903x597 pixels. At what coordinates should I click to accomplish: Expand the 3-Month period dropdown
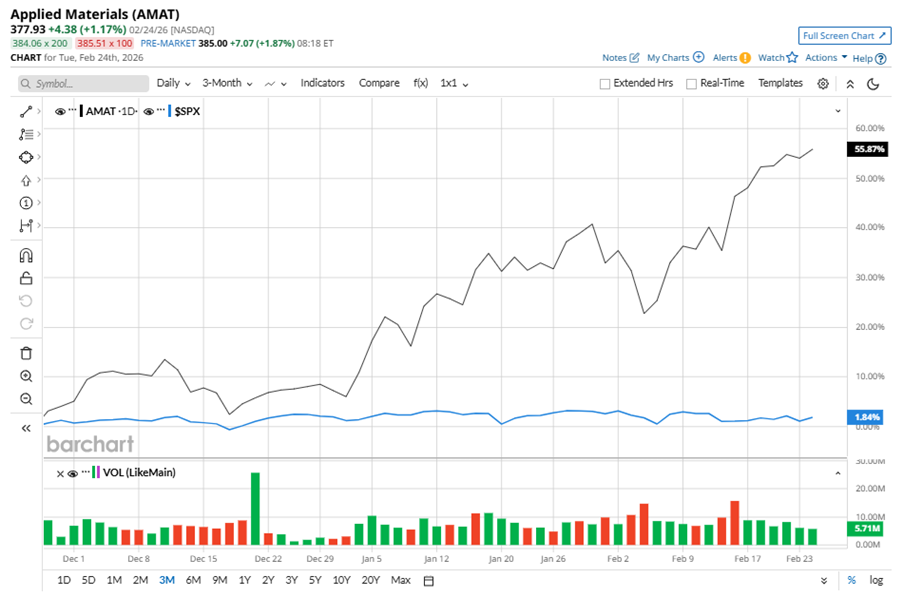coord(227,83)
